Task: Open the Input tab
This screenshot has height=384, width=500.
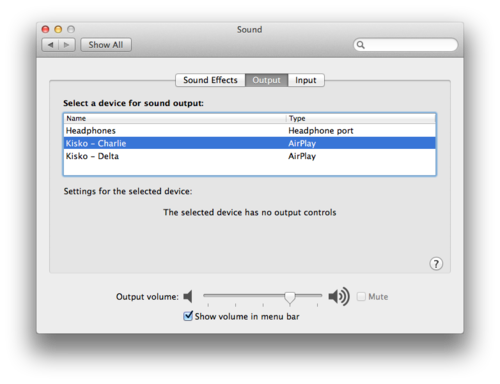Action: point(306,80)
